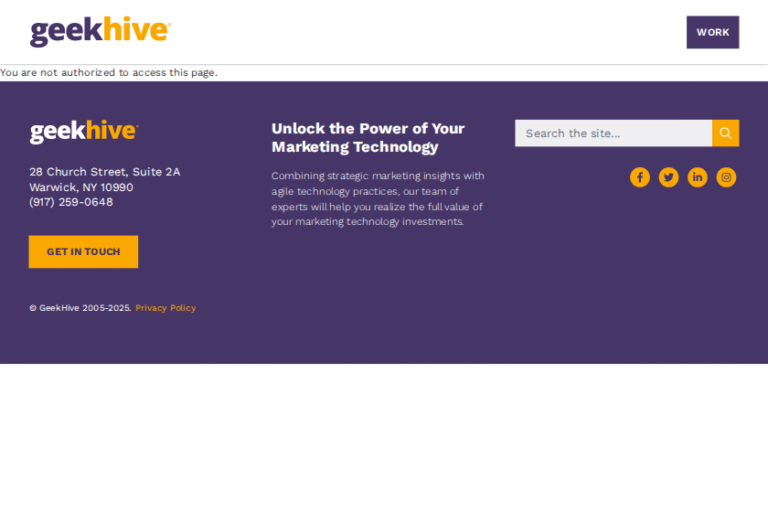Click the GeekHive 2005-2025 copyright text
The width and height of the screenshot is (768, 512).
80,308
